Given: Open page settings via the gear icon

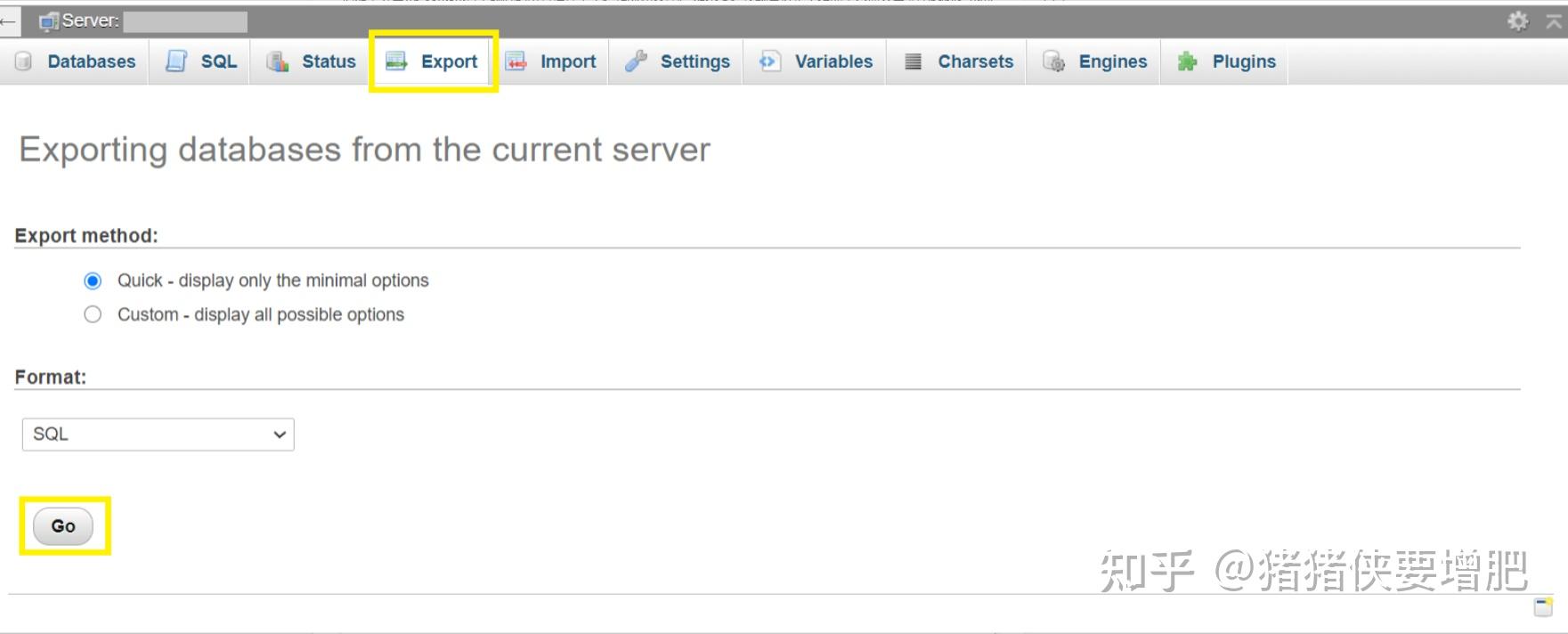Looking at the screenshot, I should 1518,20.
